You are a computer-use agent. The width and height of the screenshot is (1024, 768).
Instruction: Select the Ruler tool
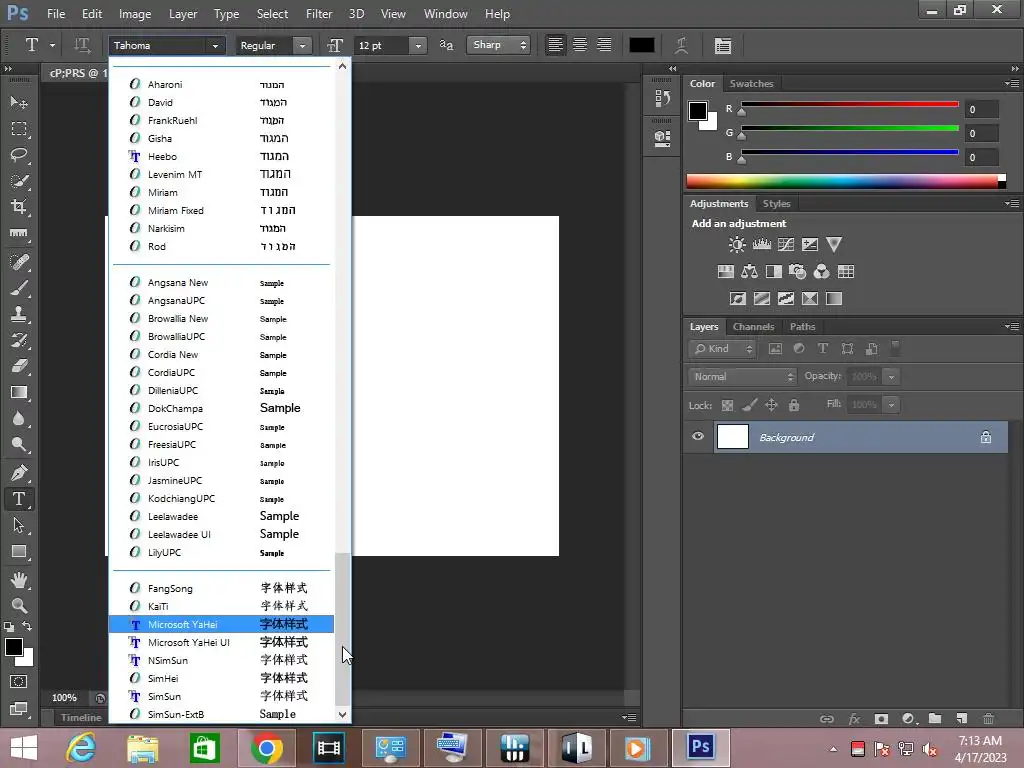click(x=19, y=233)
